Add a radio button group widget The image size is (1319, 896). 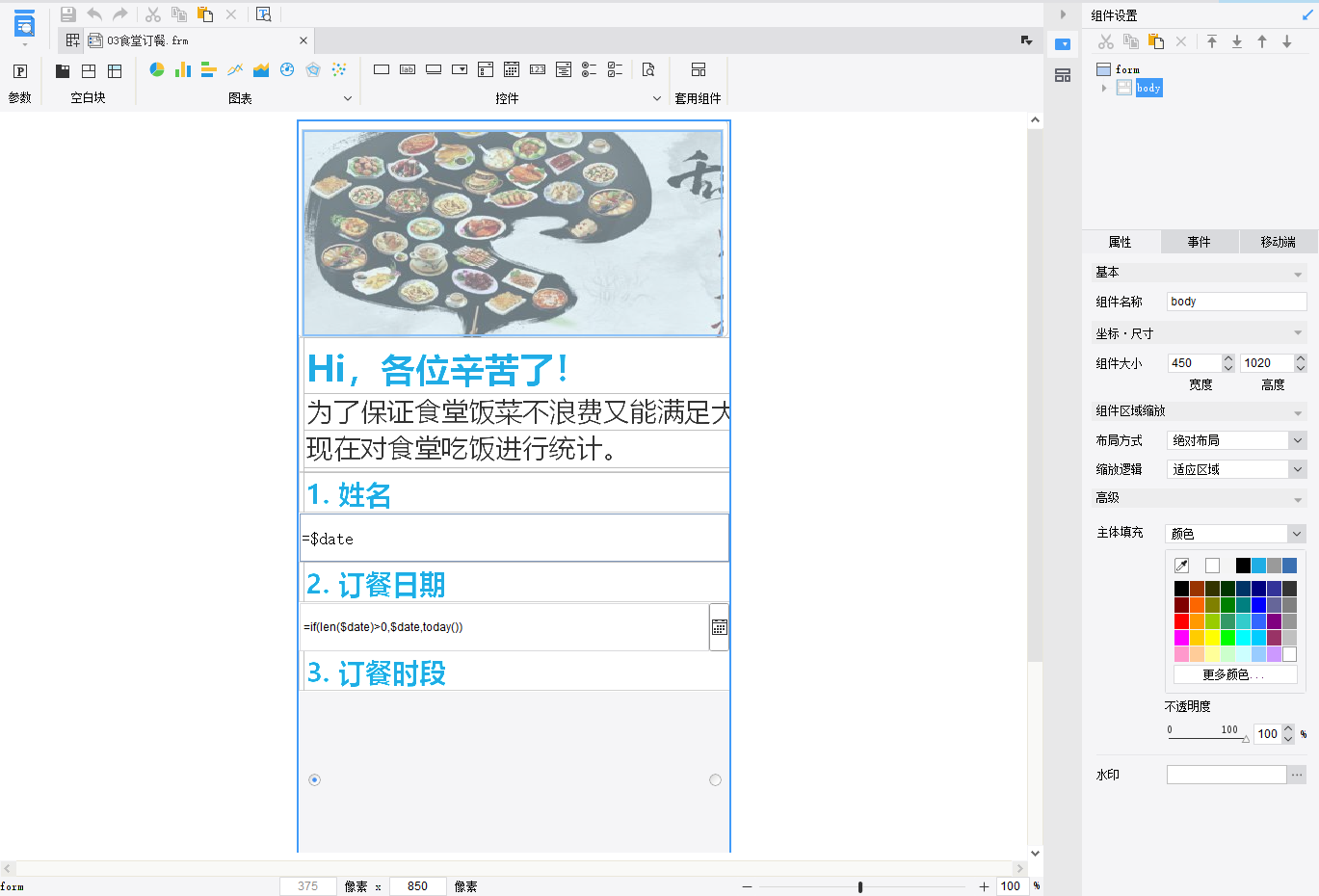(589, 69)
